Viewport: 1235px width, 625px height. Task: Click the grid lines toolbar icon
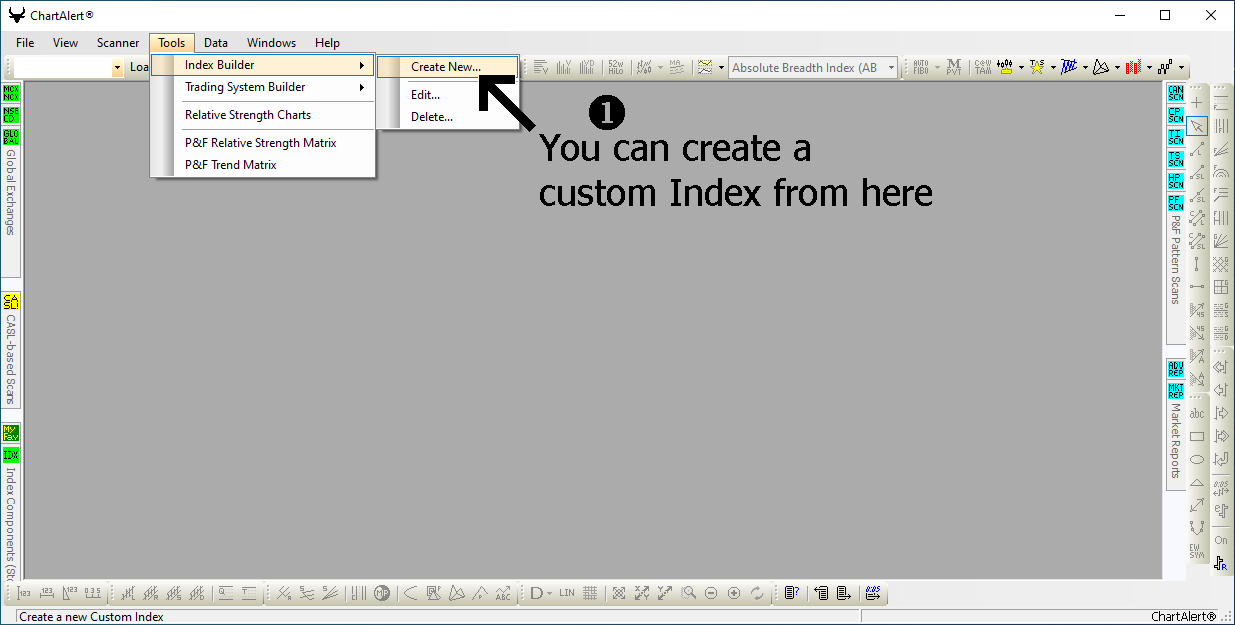coord(591,593)
